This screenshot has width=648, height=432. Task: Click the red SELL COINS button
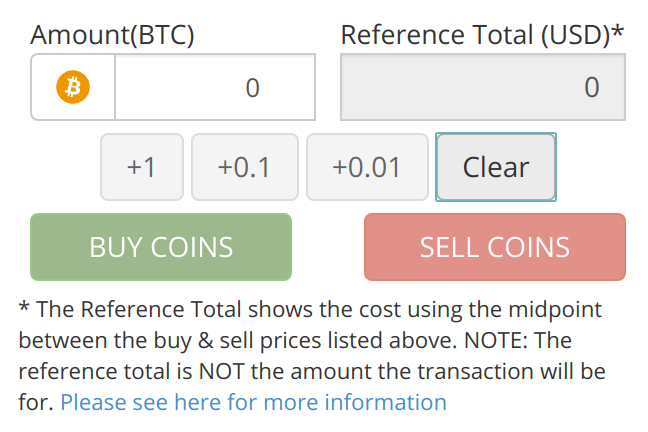(495, 247)
